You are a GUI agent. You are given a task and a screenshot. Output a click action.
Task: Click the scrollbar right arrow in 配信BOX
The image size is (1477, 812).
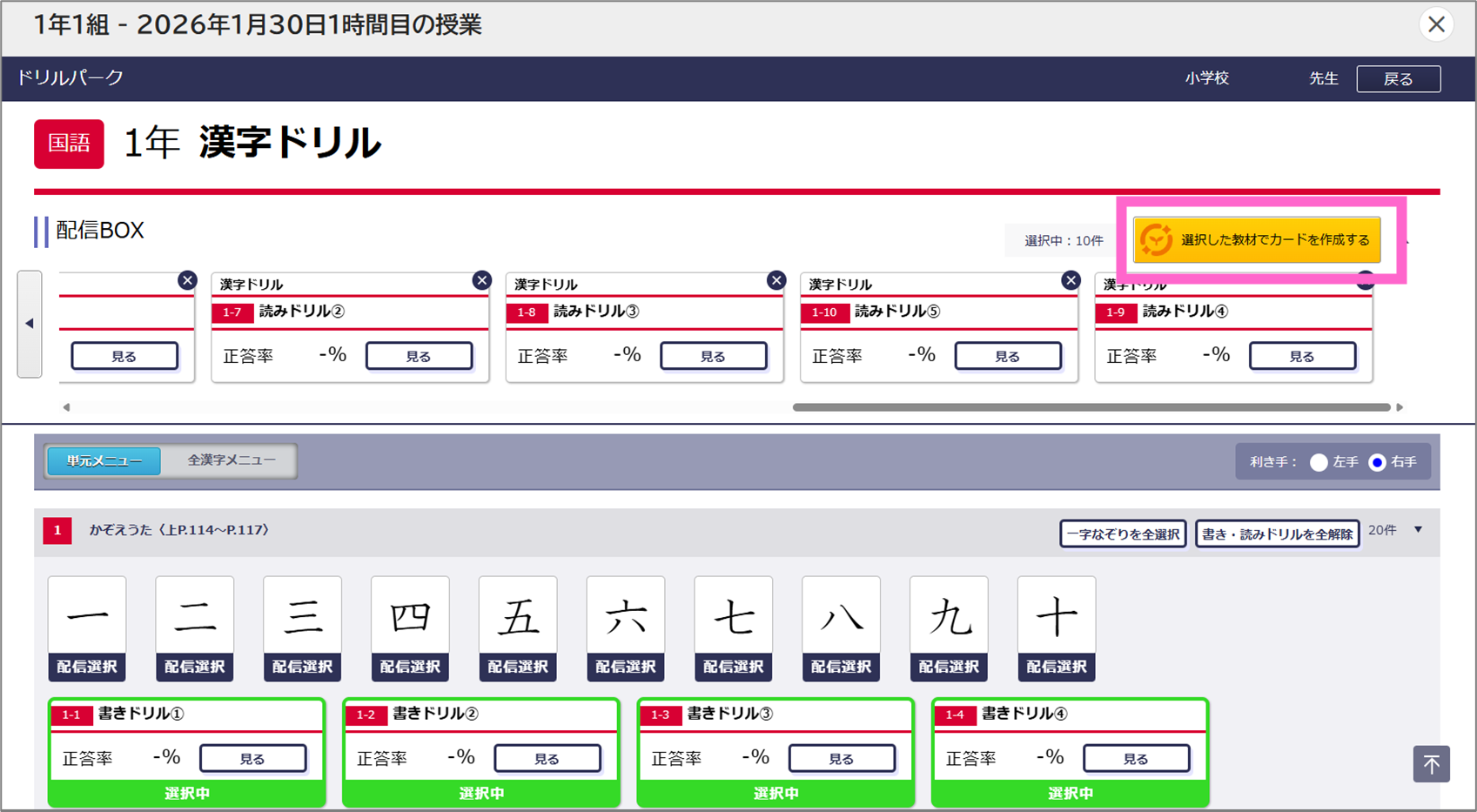point(1400,407)
